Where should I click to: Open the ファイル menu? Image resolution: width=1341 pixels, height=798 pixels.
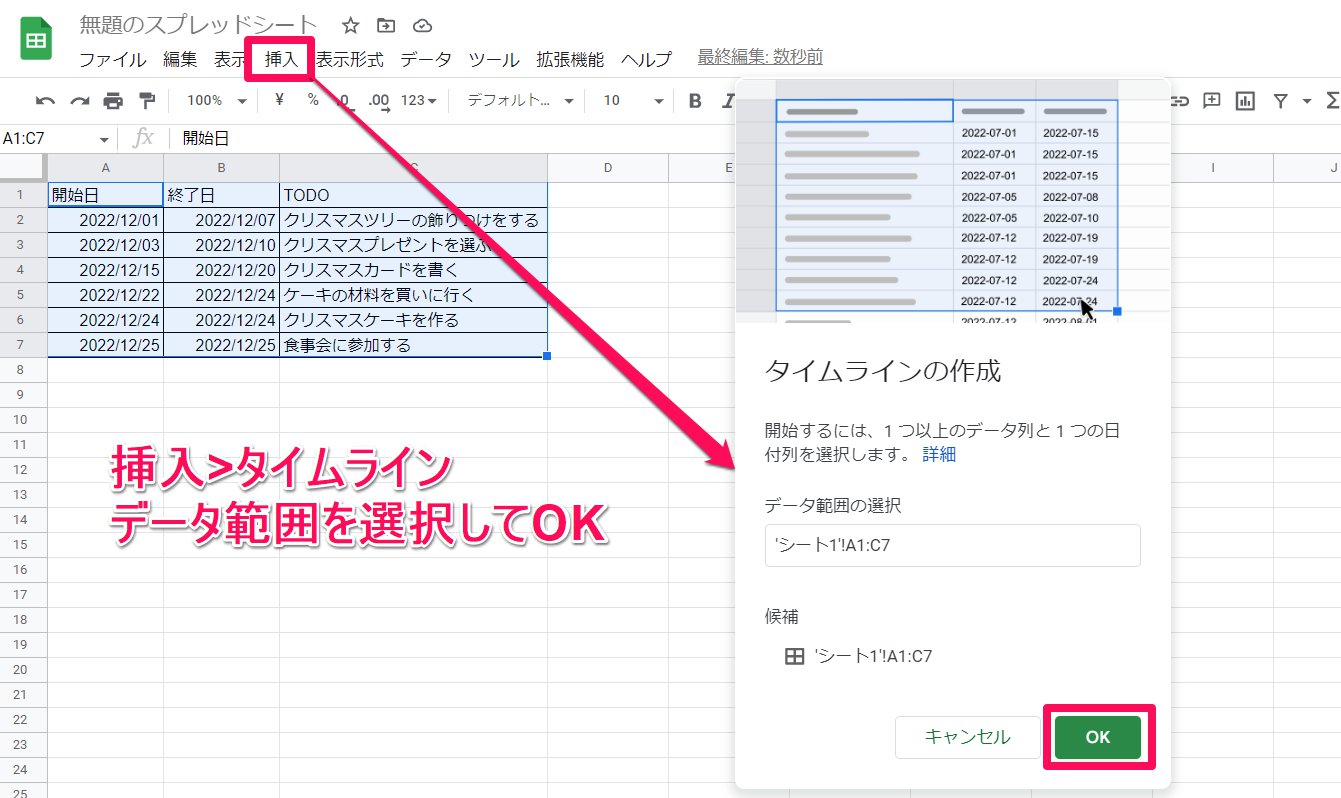click(113, 59)
